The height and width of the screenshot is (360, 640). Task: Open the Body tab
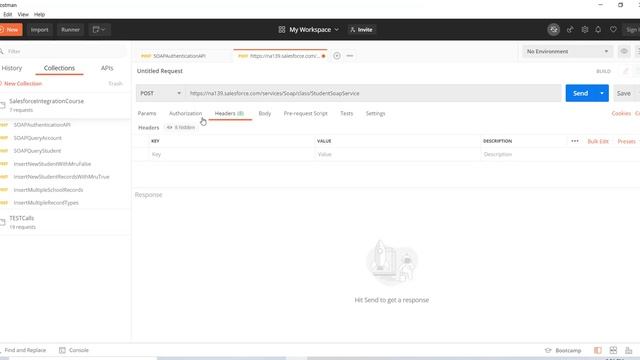[264, 113]
